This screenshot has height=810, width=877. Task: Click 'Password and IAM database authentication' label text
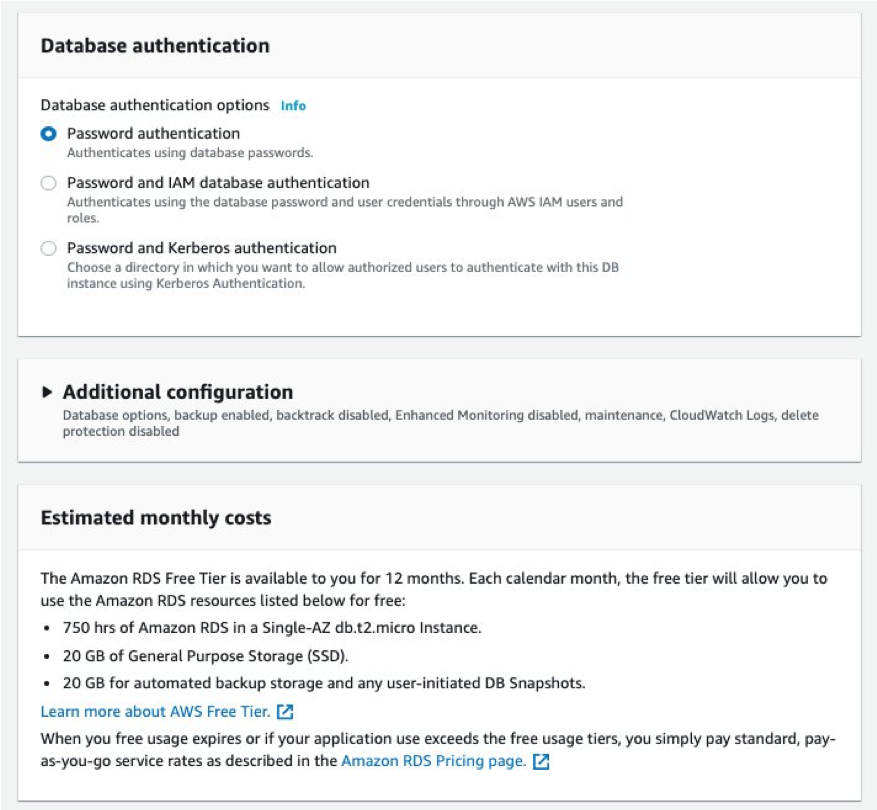218,183
